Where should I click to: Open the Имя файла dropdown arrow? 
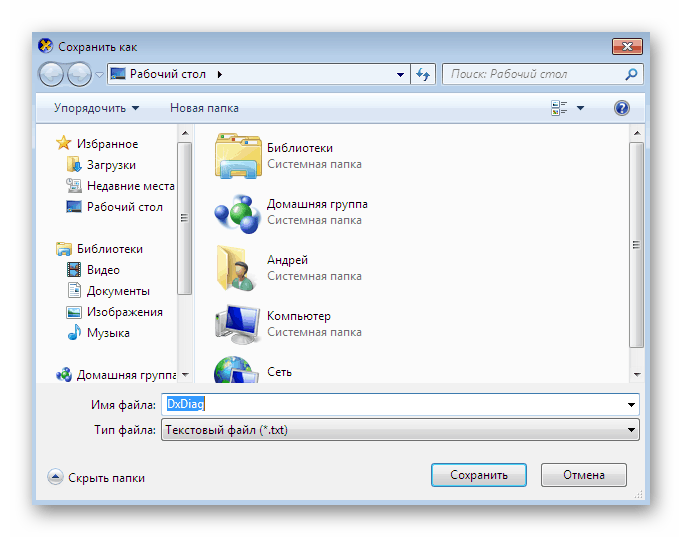tap(631, 404)
